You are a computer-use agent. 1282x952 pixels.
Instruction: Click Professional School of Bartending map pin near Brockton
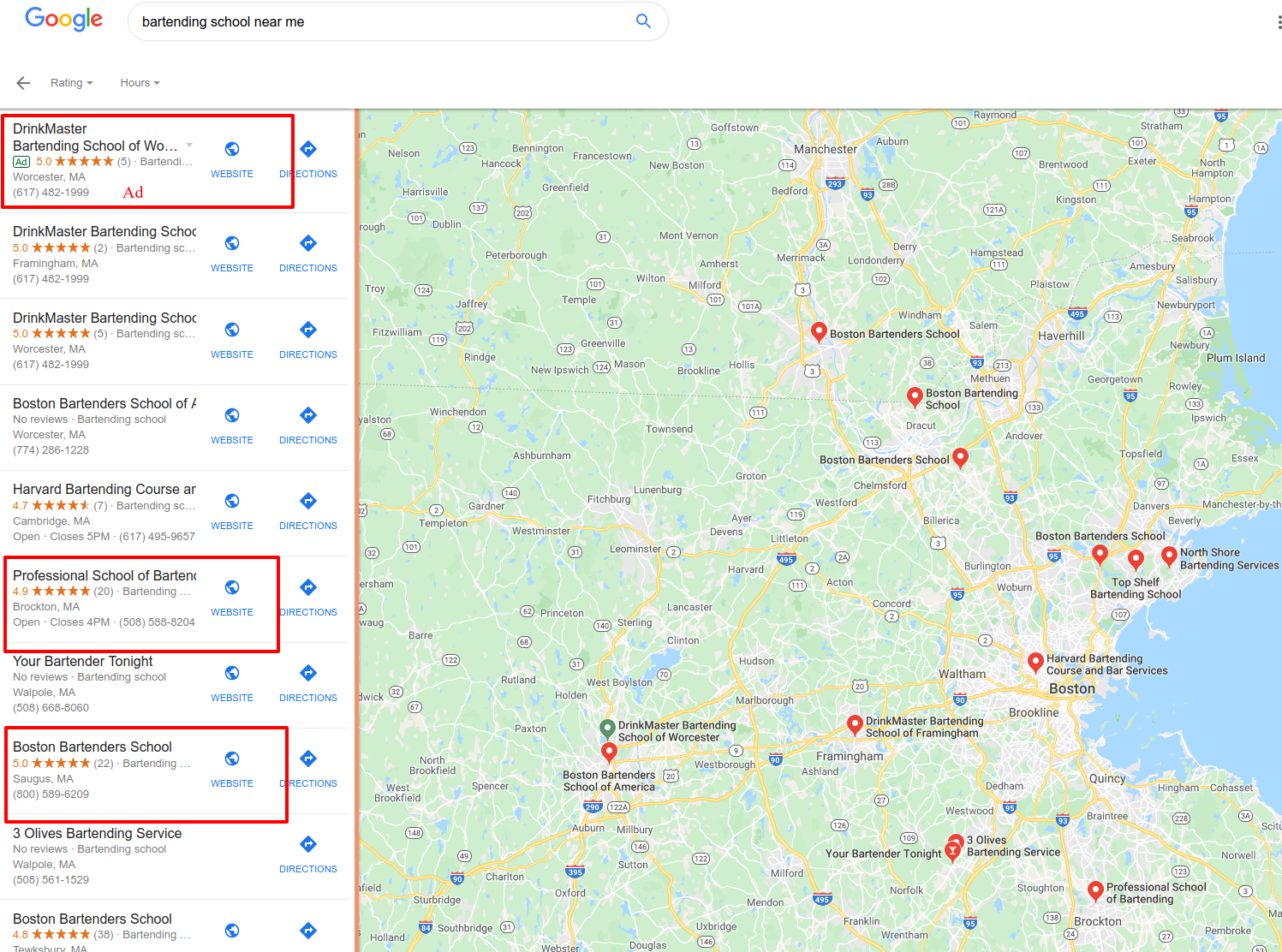[1094, 891]
